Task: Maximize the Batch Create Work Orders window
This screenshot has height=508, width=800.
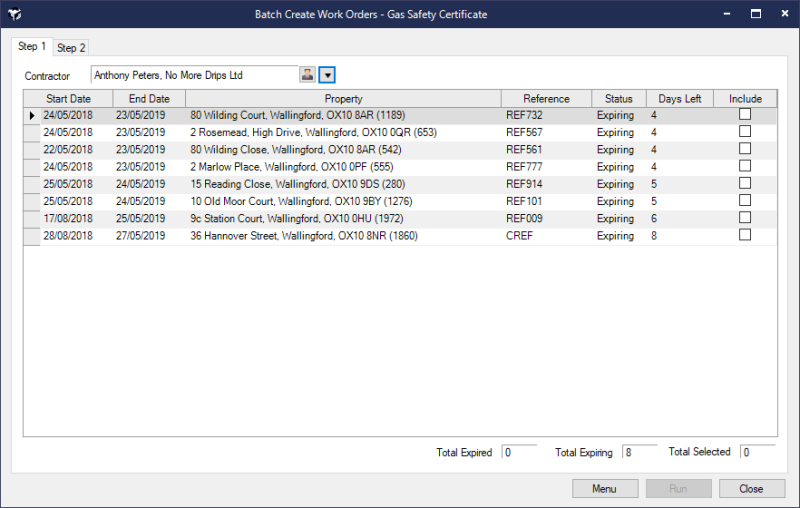Action: tap(756, 14)
